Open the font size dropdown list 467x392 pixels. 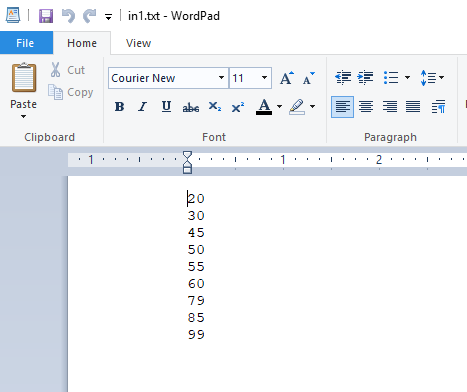coord(264,78)
